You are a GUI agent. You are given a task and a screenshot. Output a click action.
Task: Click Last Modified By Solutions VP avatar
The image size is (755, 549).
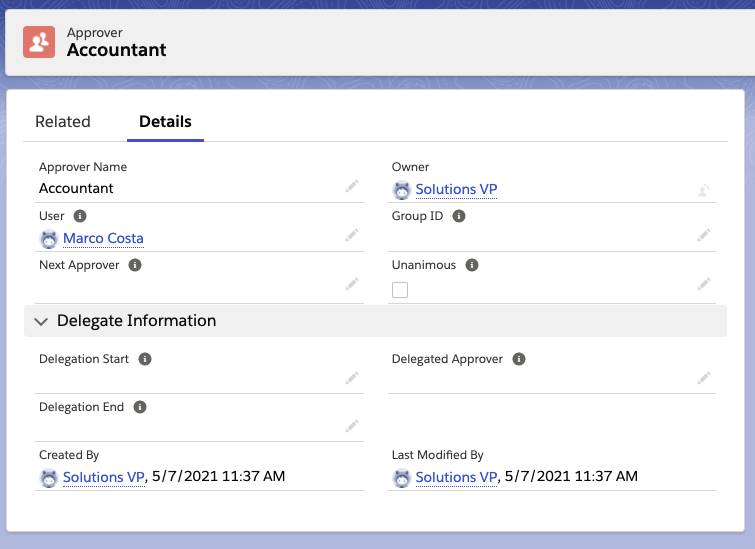pyautogui.click(x=401, y=478)
